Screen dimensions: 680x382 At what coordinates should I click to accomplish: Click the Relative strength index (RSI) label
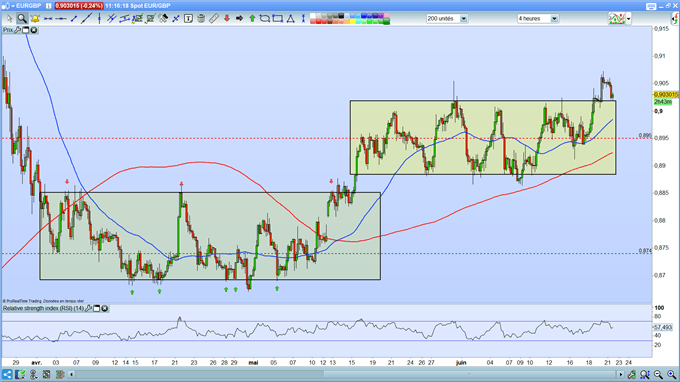point(43,308)
